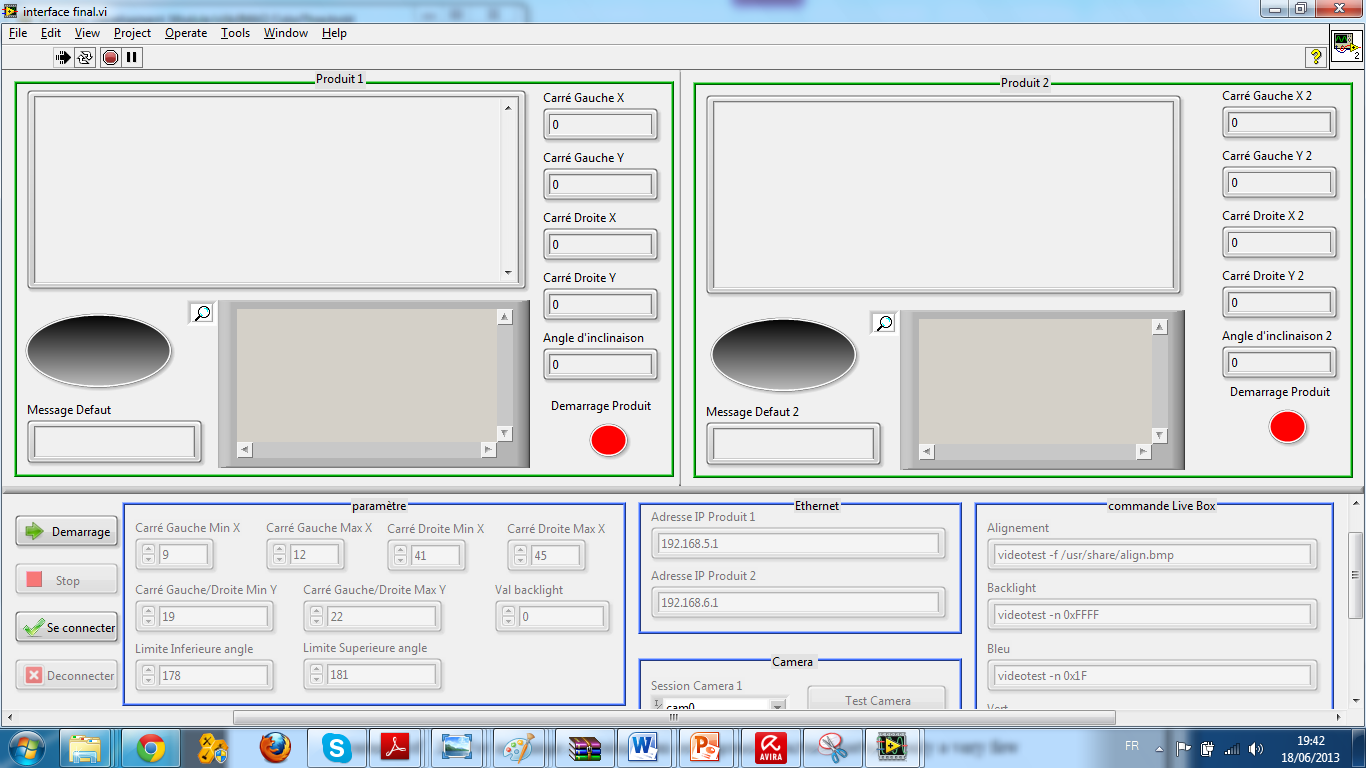Click the Pause toolbar icon

[132, 58]
